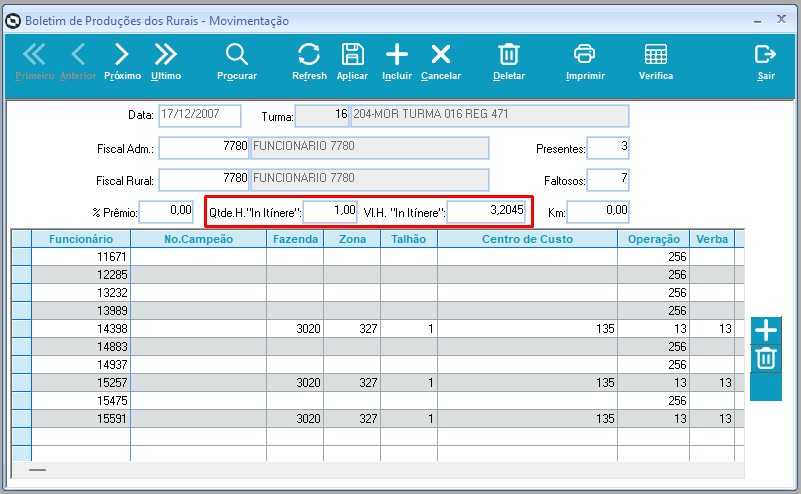This screenshot has height=494, width=801.
Task: Cancel editing with Cancelar
Action: point(441,62)
